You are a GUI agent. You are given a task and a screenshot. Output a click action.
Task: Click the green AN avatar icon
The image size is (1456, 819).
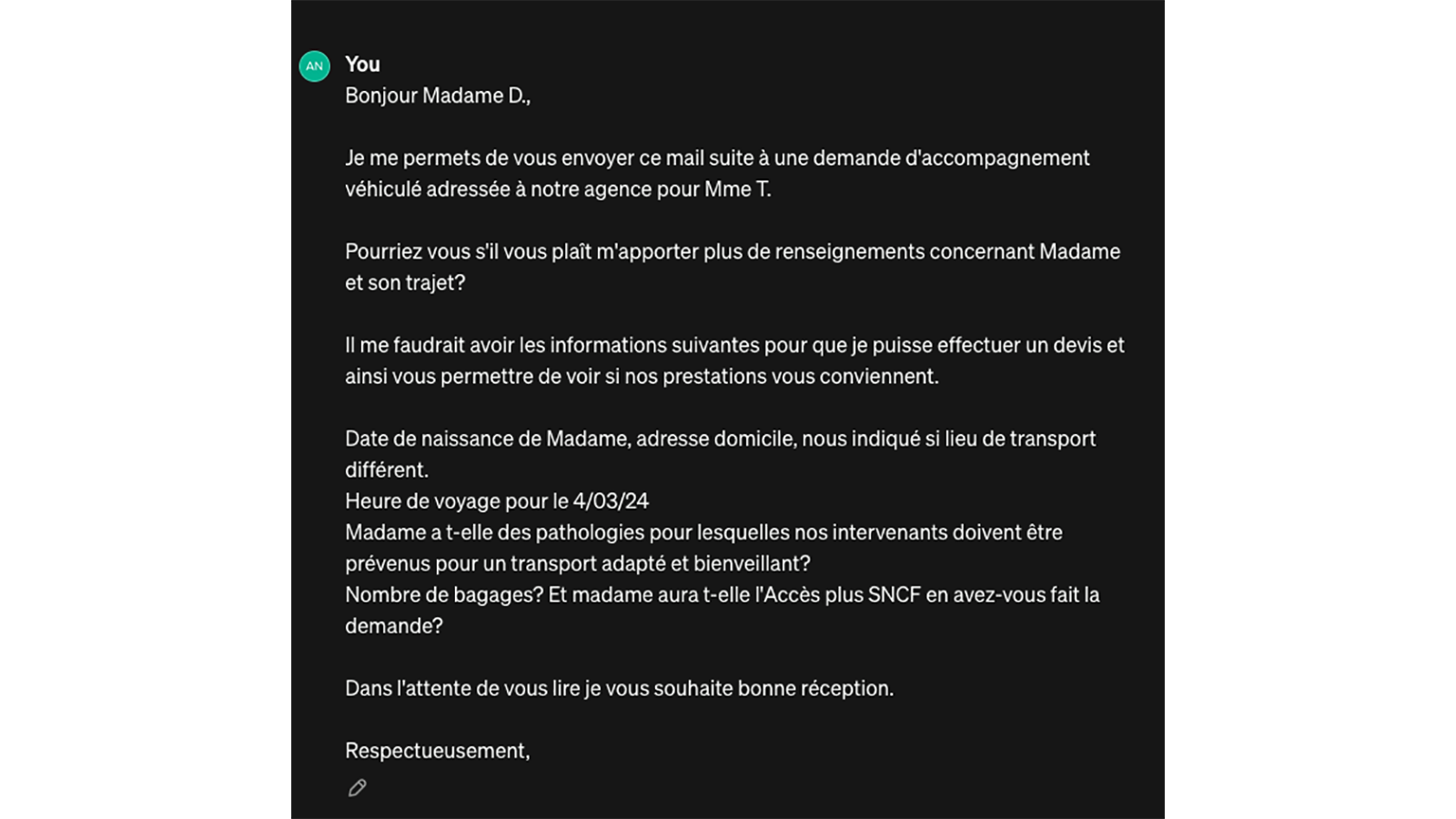[x=314, y=66]
